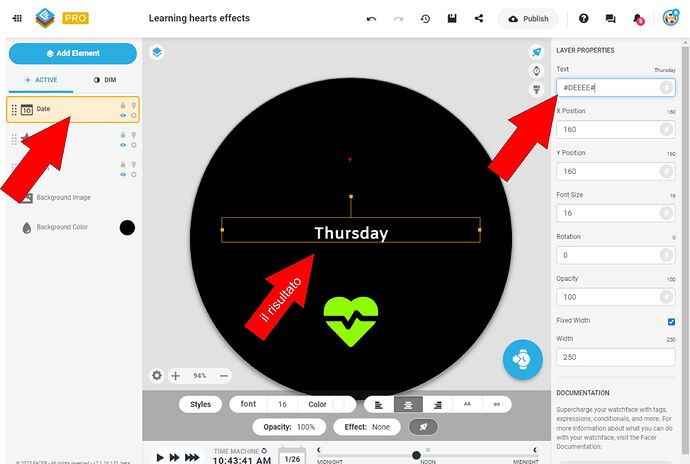Image resolution: width=690 pixels, height=464 pixels.
Task: Toggle the Date layer lock
Action: (x=123, y=105)
